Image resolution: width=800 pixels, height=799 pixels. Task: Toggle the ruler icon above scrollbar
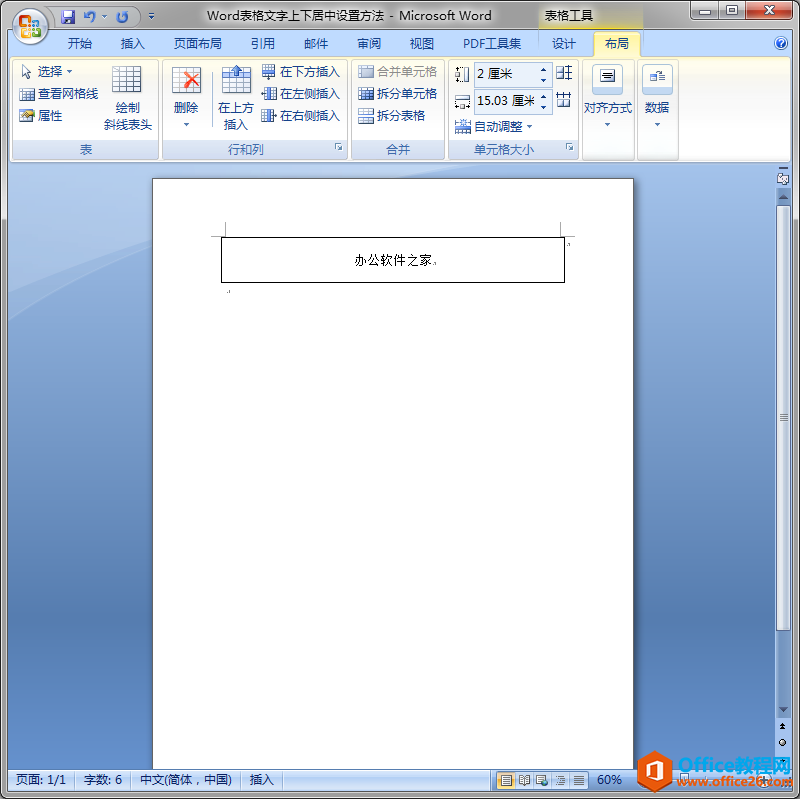click(783, 179)
